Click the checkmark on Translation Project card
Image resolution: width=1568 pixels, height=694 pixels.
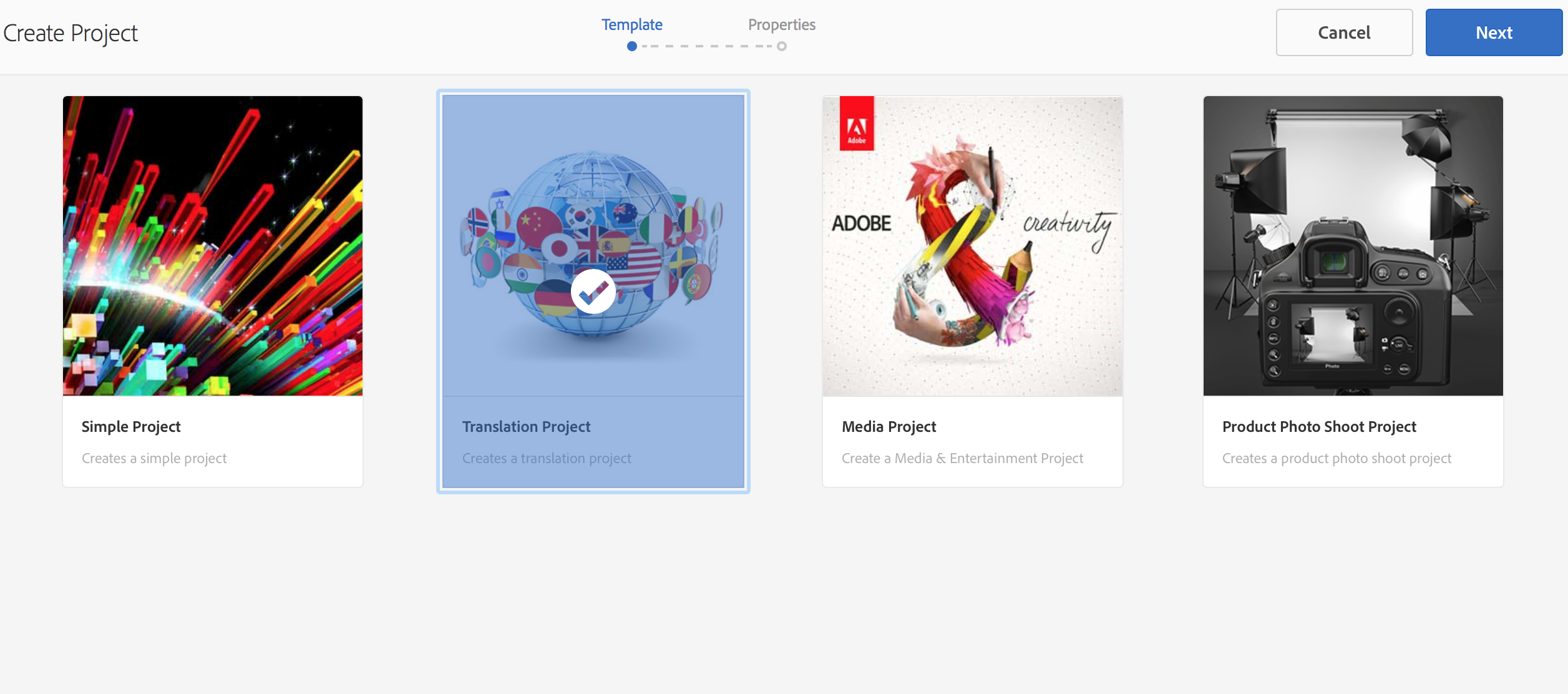pos(593,291)
